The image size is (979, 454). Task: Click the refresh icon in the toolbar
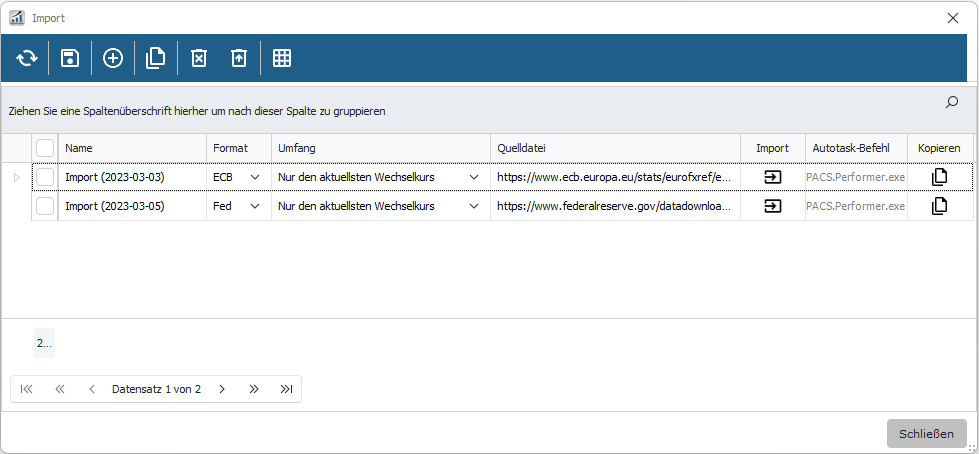click(x=26, y=59)
